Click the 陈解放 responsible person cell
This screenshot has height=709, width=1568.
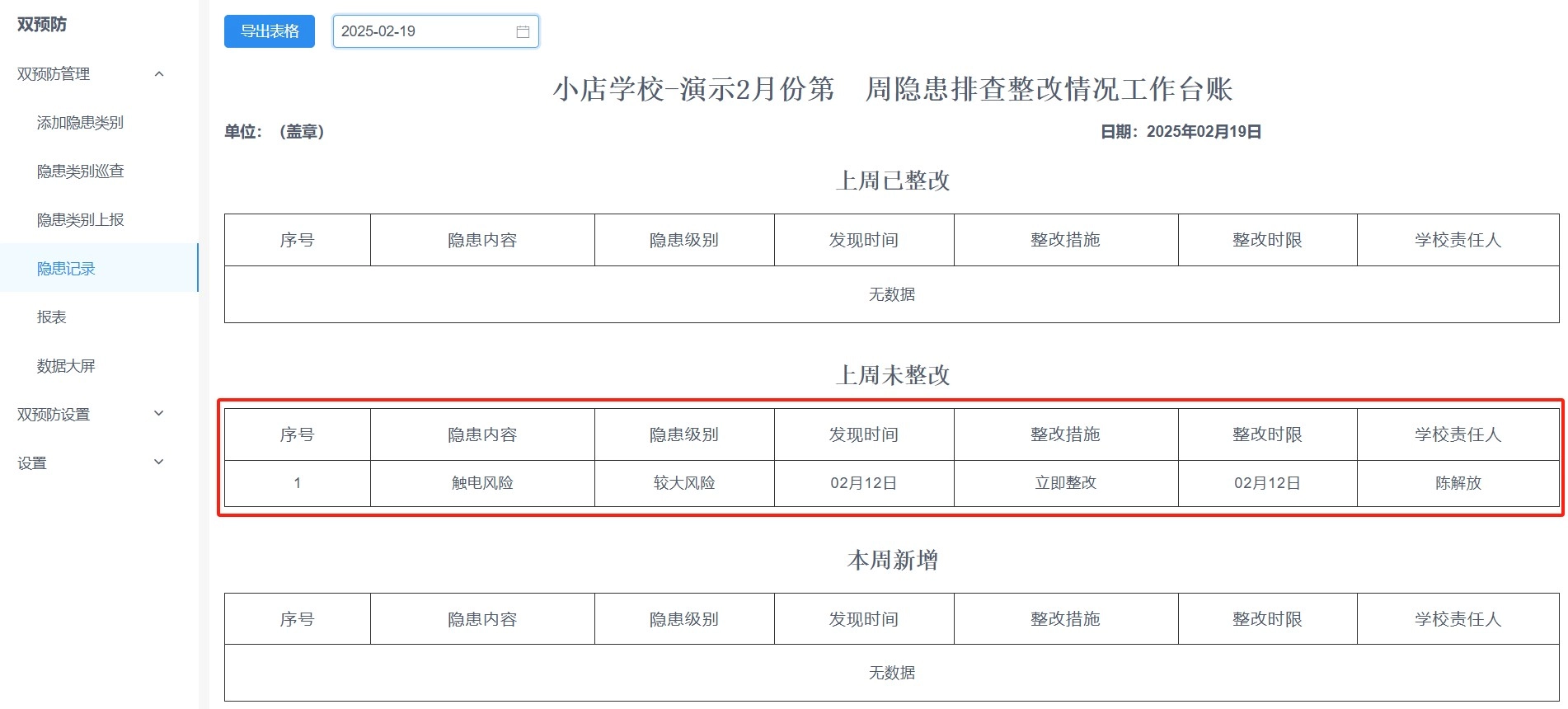point(1458,483)
